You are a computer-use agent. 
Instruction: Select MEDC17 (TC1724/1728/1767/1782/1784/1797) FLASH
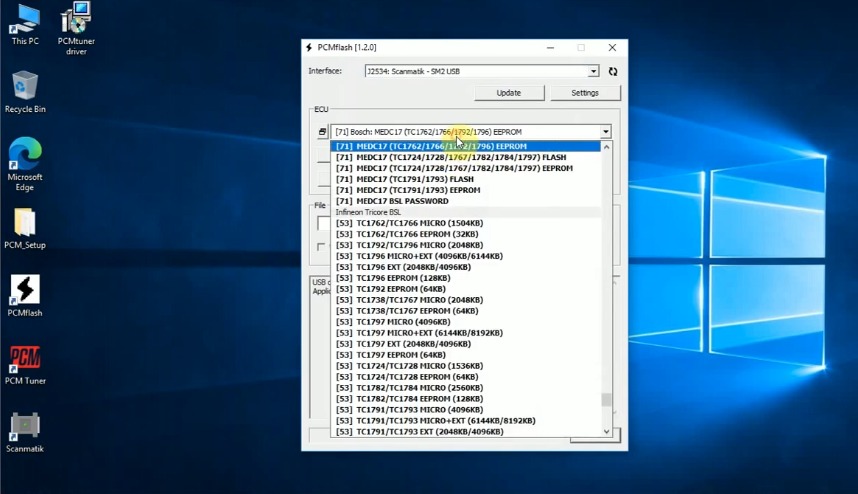tap(465, 157)
